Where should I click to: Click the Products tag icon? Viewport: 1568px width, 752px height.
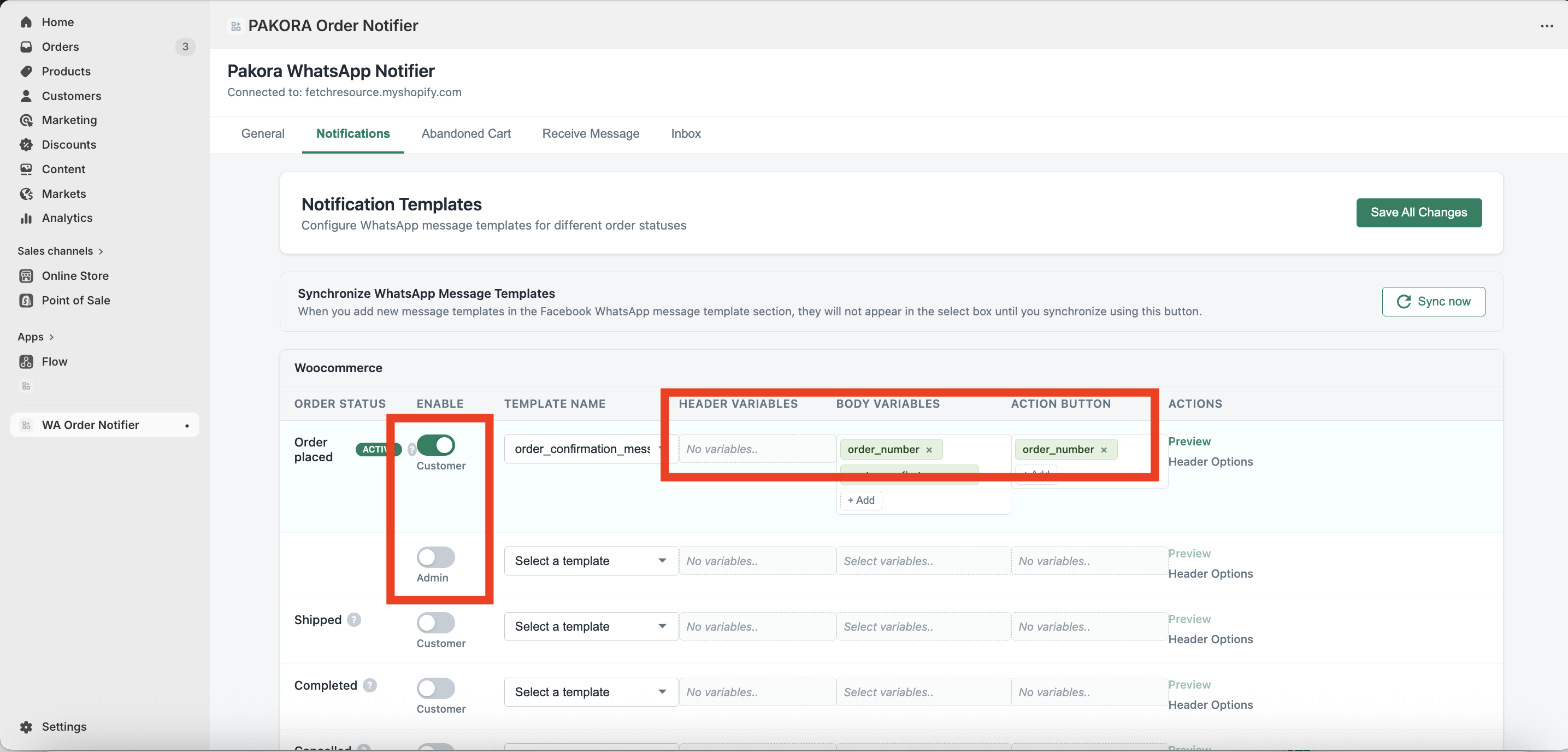[26, 71]
